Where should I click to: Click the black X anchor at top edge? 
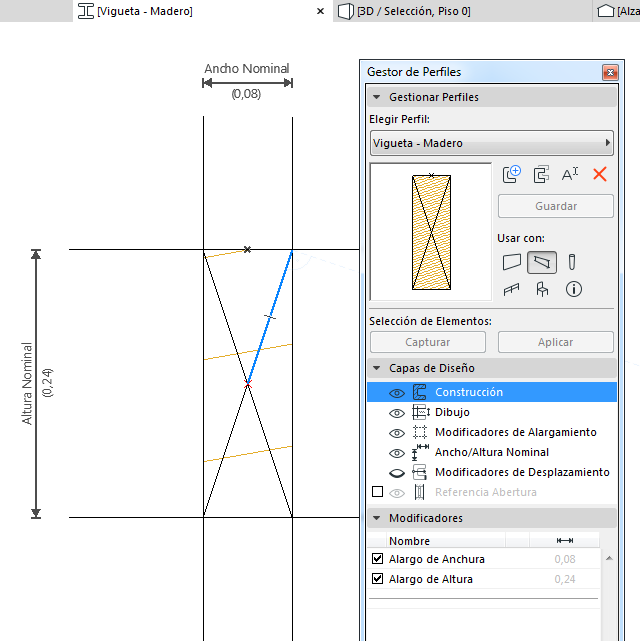pyautogui.click(x=247, y=249)
